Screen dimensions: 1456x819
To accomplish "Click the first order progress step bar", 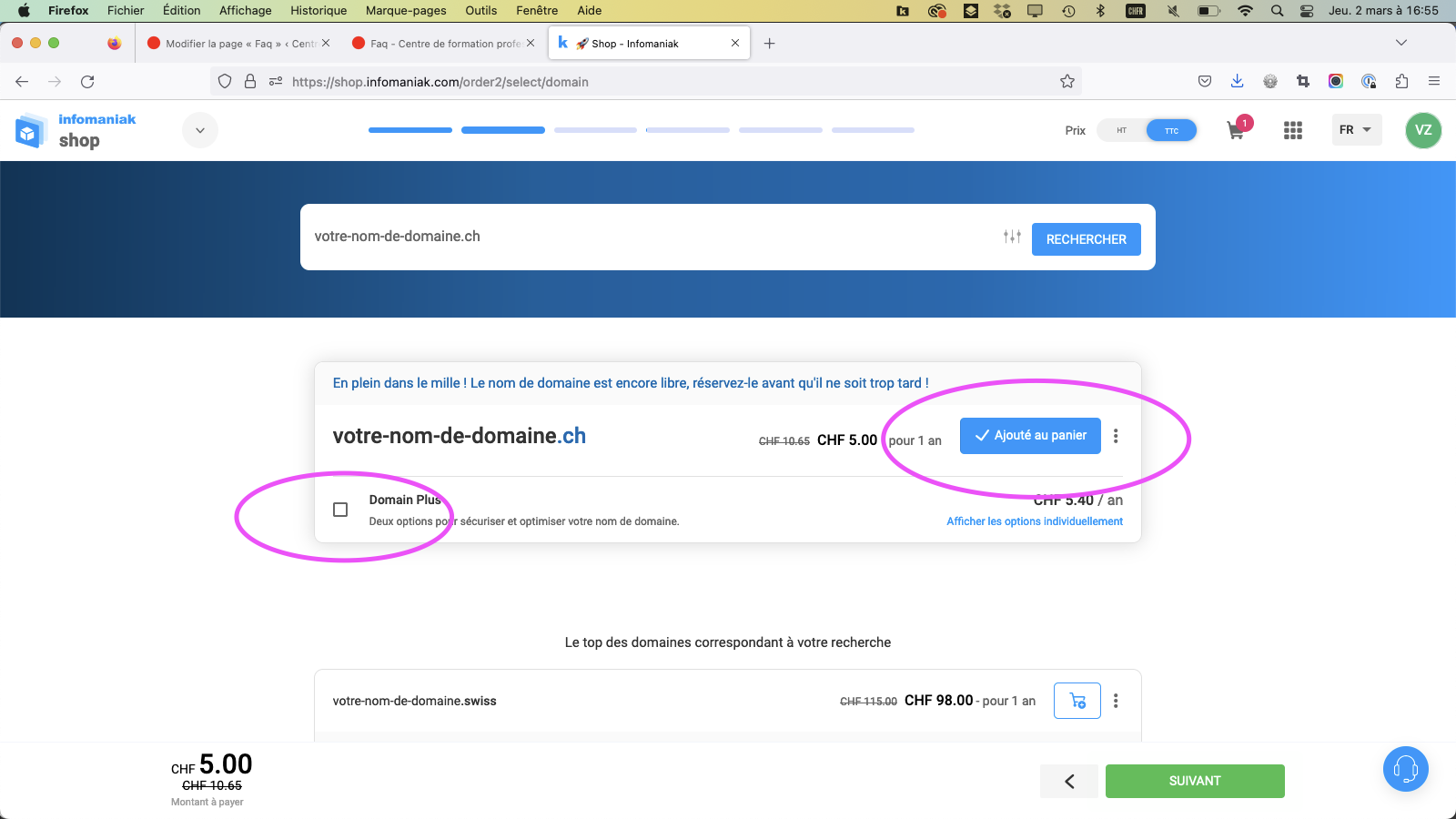I will pyautogui.click(x=410, y=130).
